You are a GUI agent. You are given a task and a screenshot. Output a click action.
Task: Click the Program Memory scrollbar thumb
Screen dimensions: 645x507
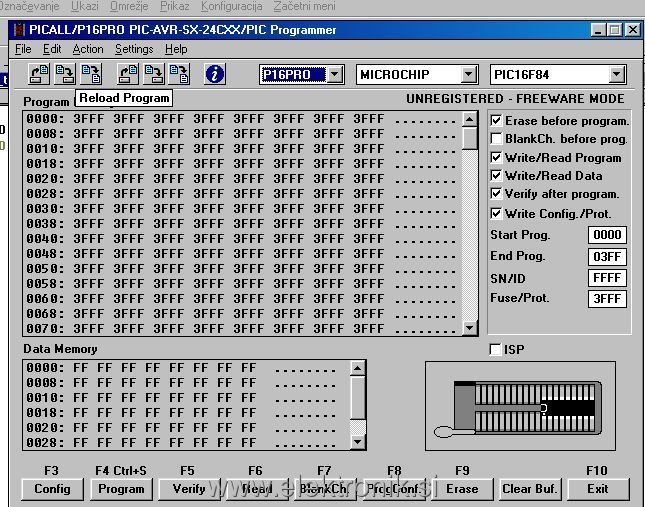click(x=469, y=138)
